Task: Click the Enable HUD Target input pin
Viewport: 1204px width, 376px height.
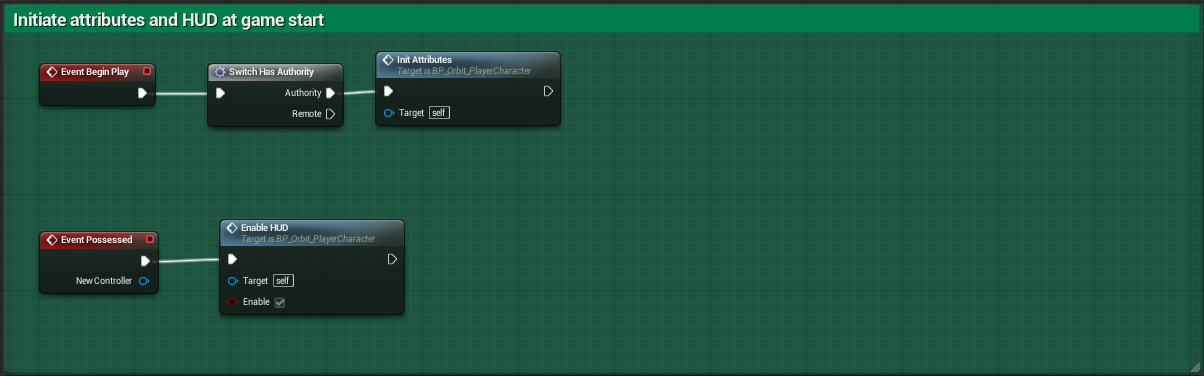Action: (x=232, y=281)
